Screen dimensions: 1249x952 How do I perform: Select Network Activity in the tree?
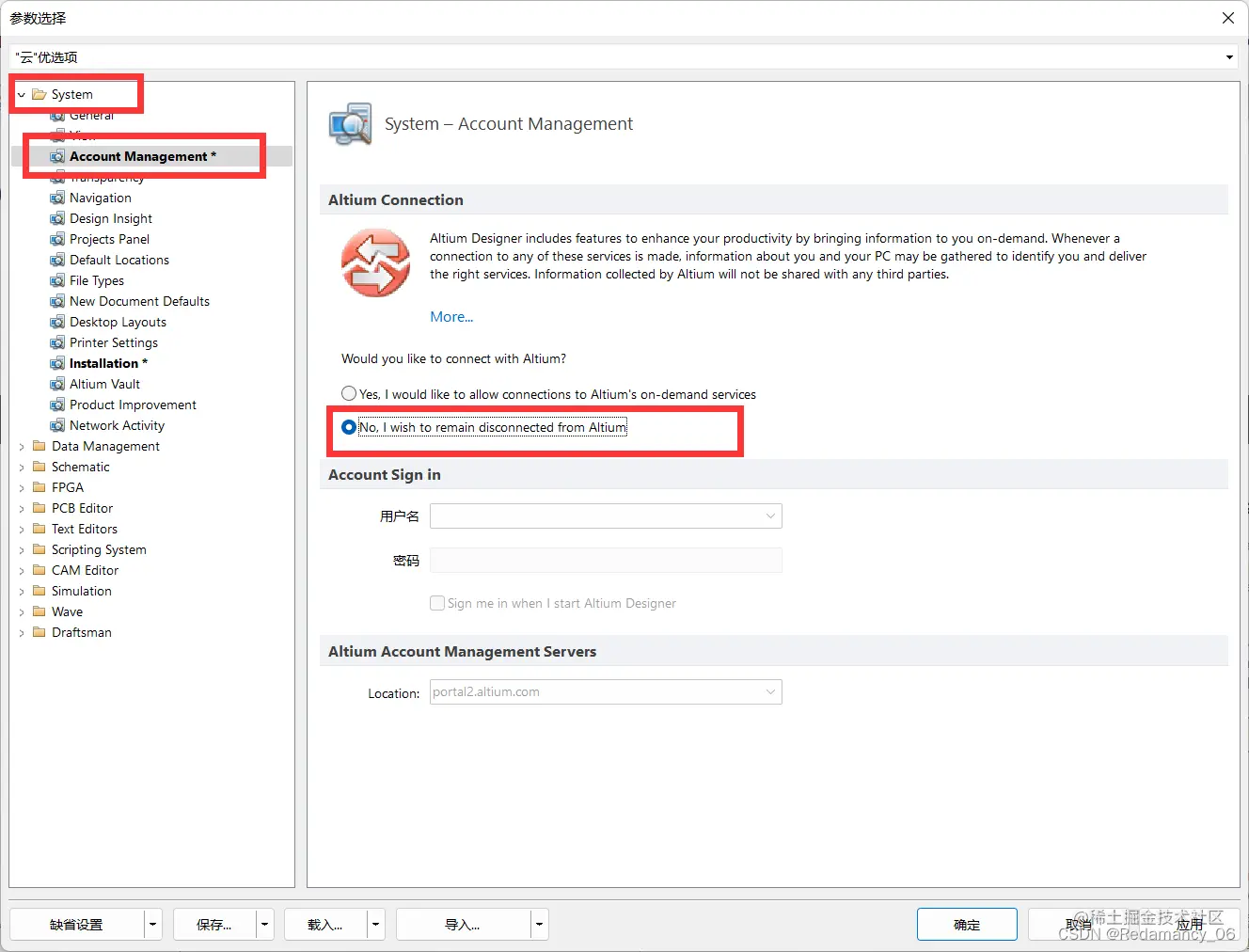pos(117,425)
